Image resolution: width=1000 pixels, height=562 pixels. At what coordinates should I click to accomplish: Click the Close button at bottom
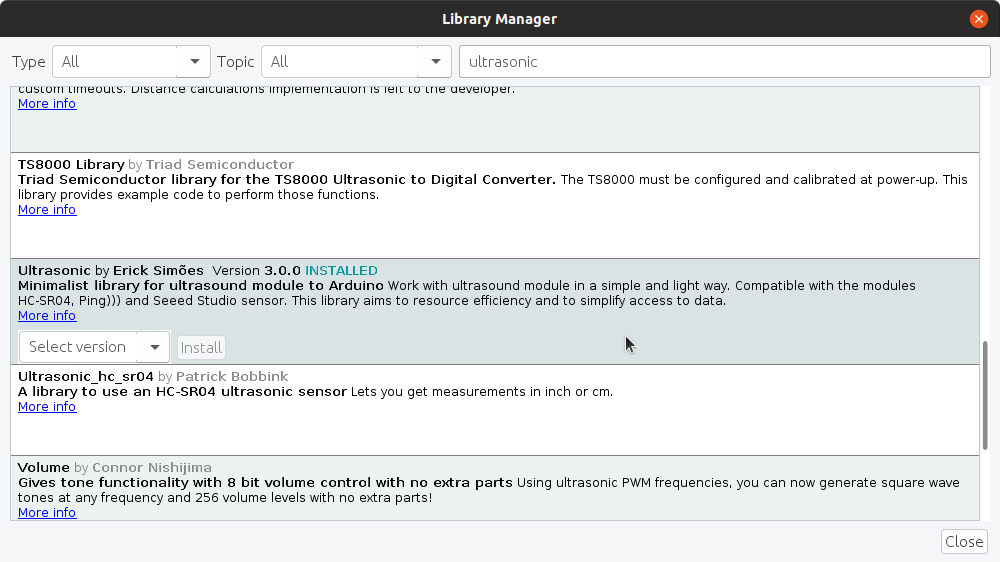(x=964, y=542)
